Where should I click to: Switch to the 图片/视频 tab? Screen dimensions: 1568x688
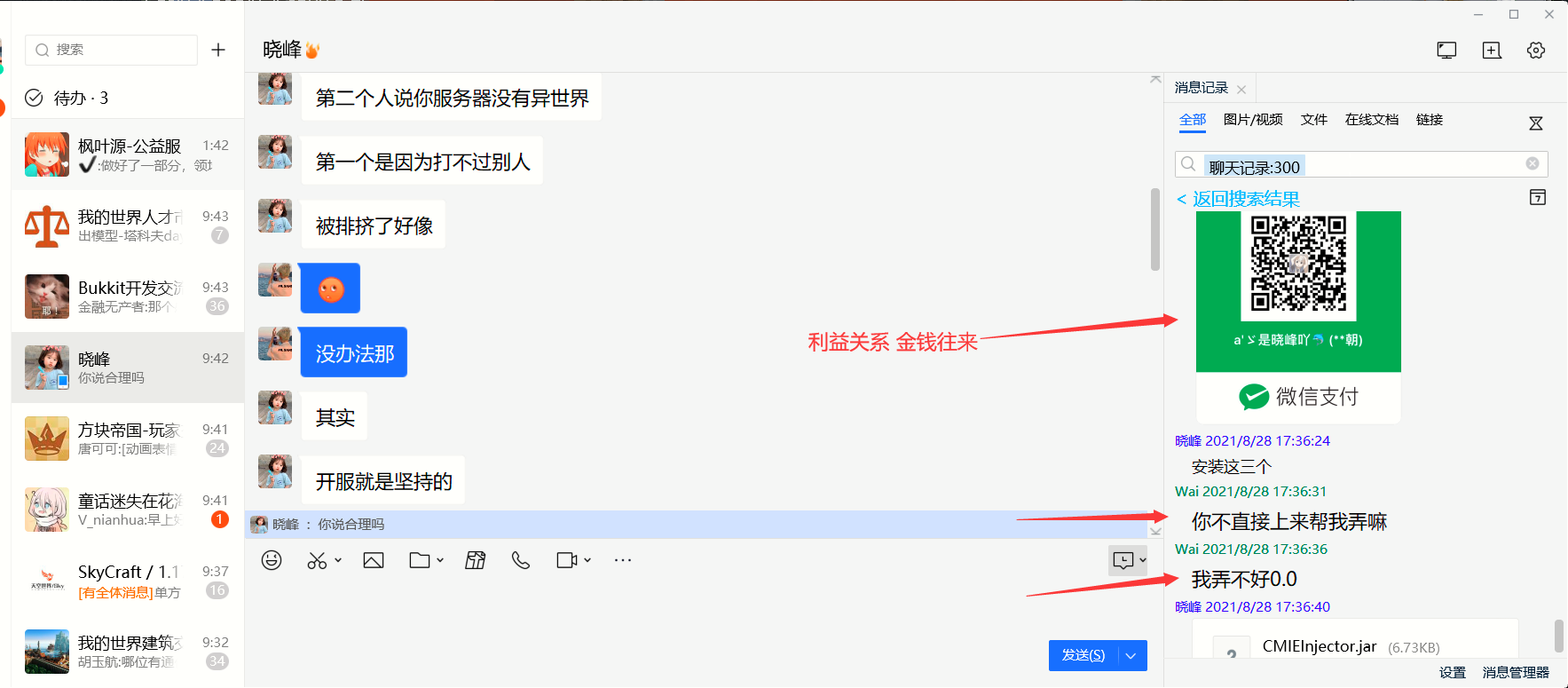1253,120
